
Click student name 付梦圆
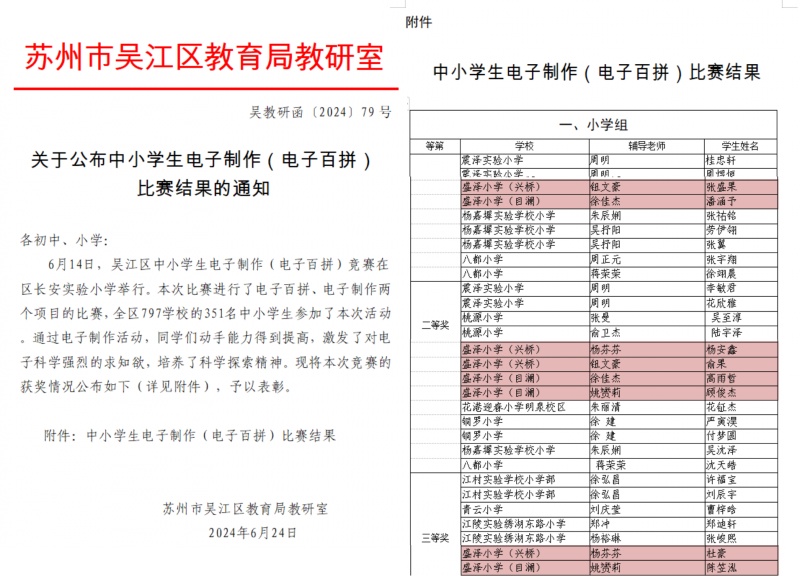click(721, 436)
